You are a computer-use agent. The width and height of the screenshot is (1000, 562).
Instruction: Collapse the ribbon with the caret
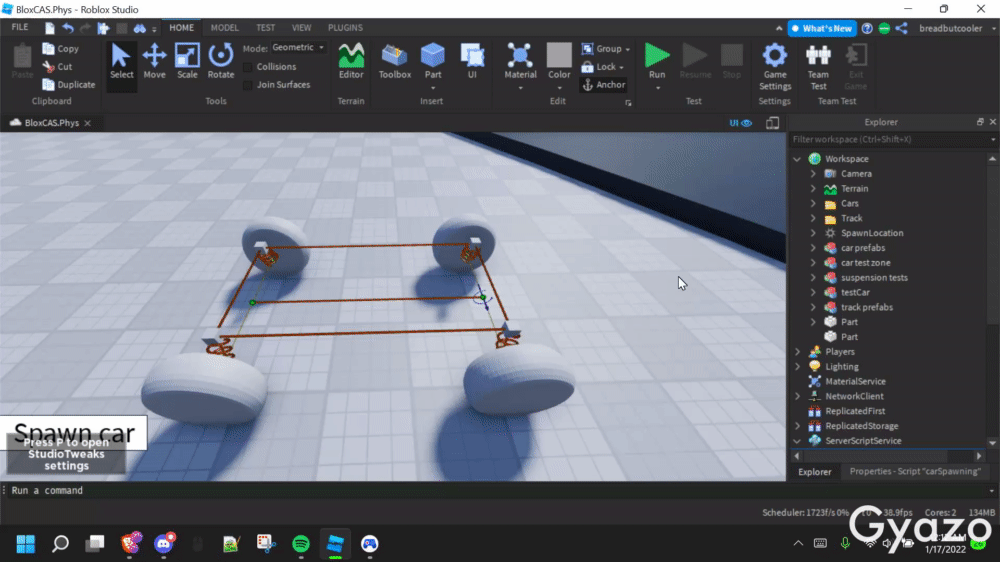(x=779, y=28)
